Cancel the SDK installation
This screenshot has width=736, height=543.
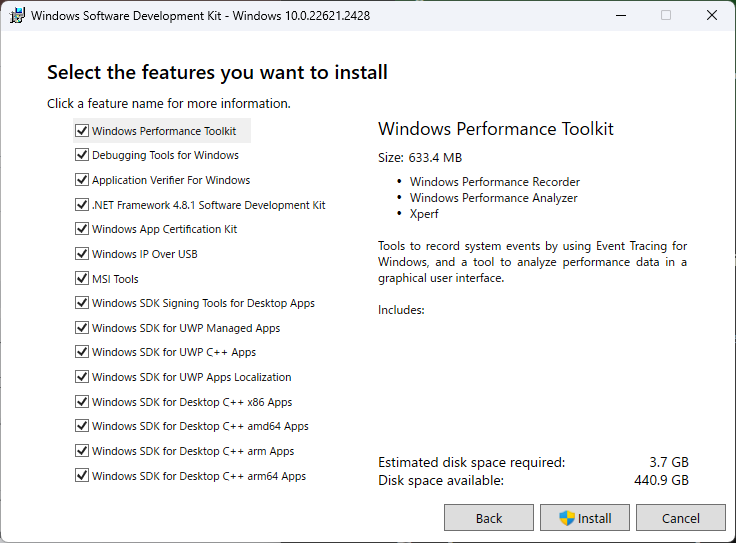[681, 518]
